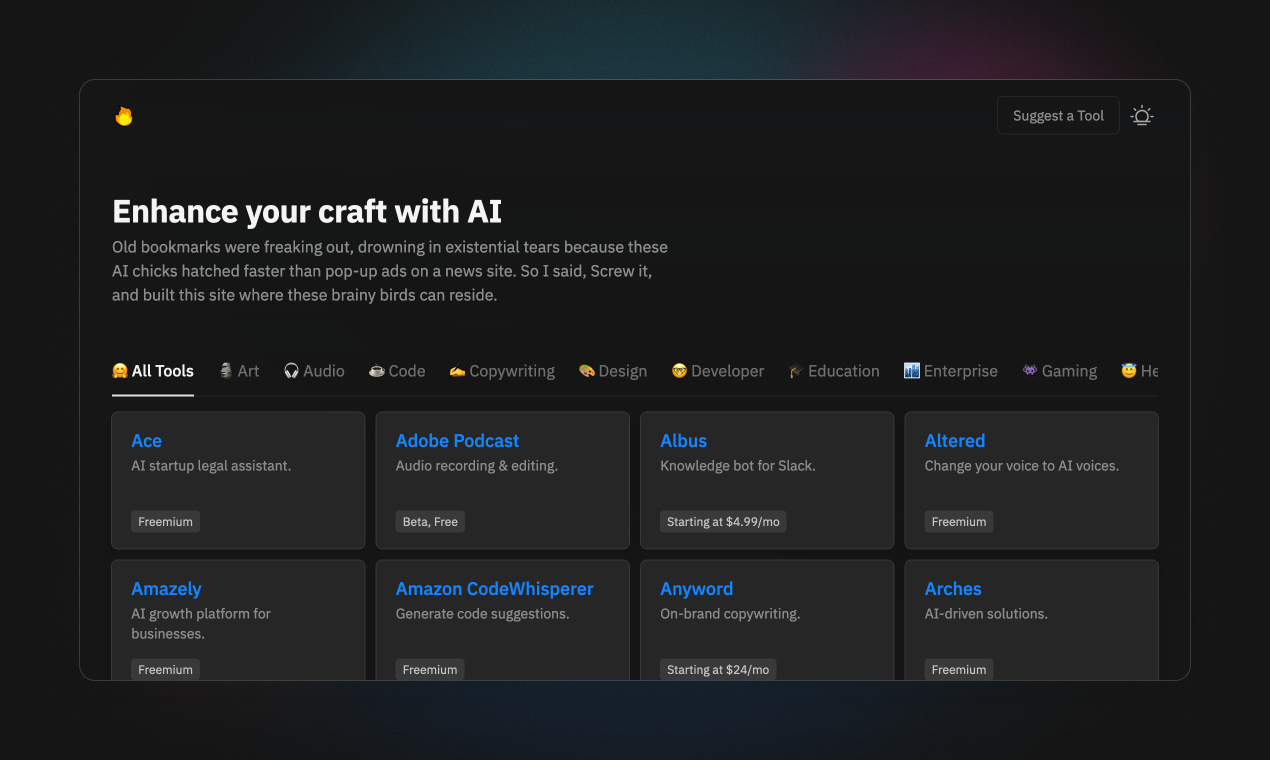Select the All Tools tab
1270x760 pixels.
click(153, 371)
